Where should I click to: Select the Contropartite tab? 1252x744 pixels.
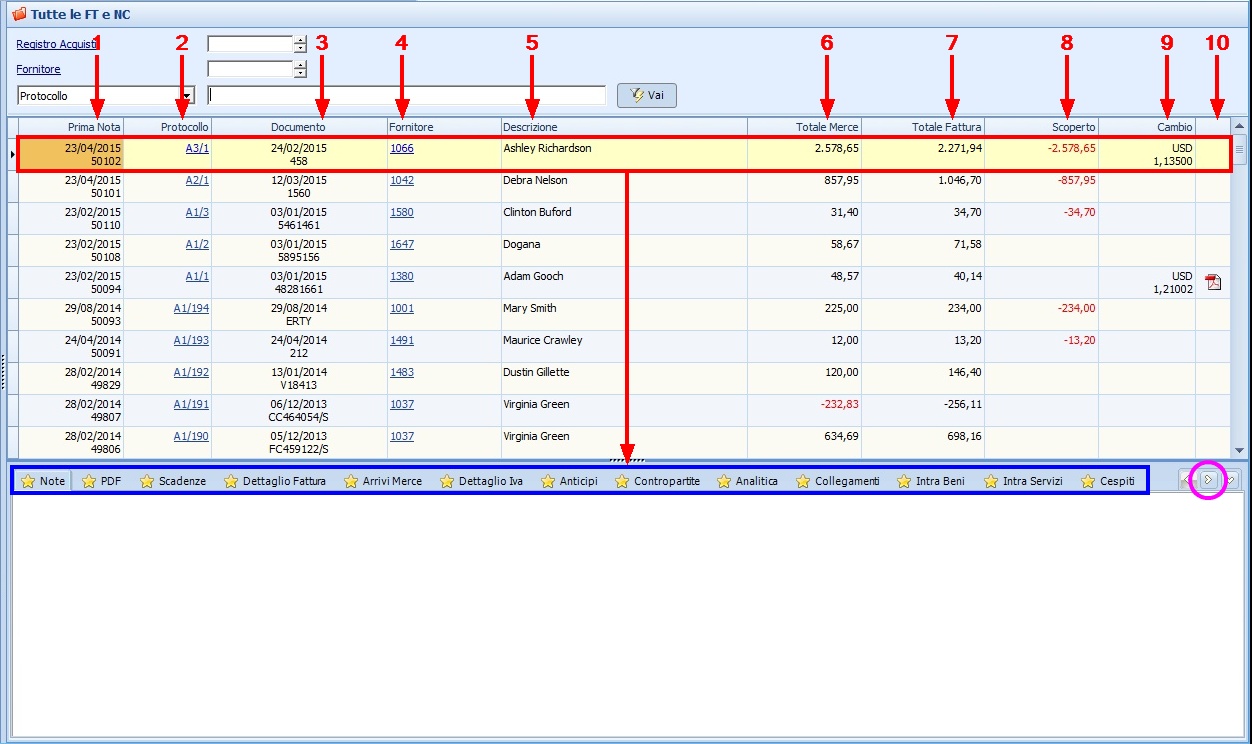point(658,481)
